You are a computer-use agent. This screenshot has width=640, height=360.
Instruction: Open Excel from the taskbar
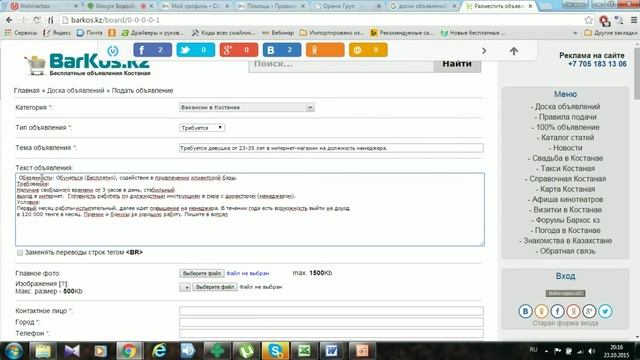304,351
